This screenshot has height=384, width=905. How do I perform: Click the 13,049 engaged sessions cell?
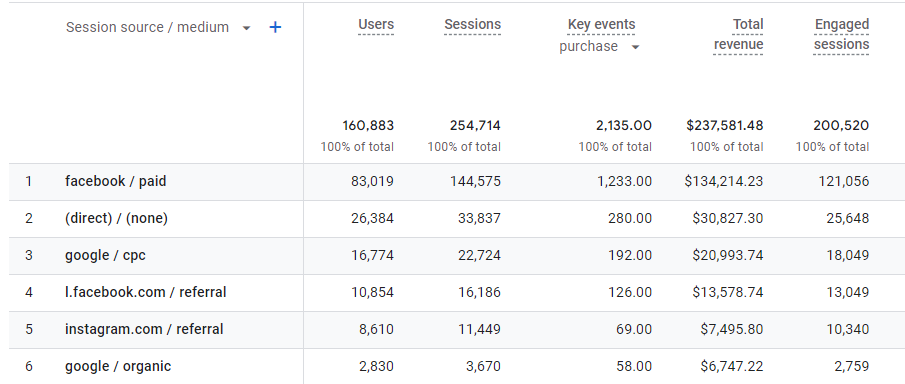click(x=848, y=292)
